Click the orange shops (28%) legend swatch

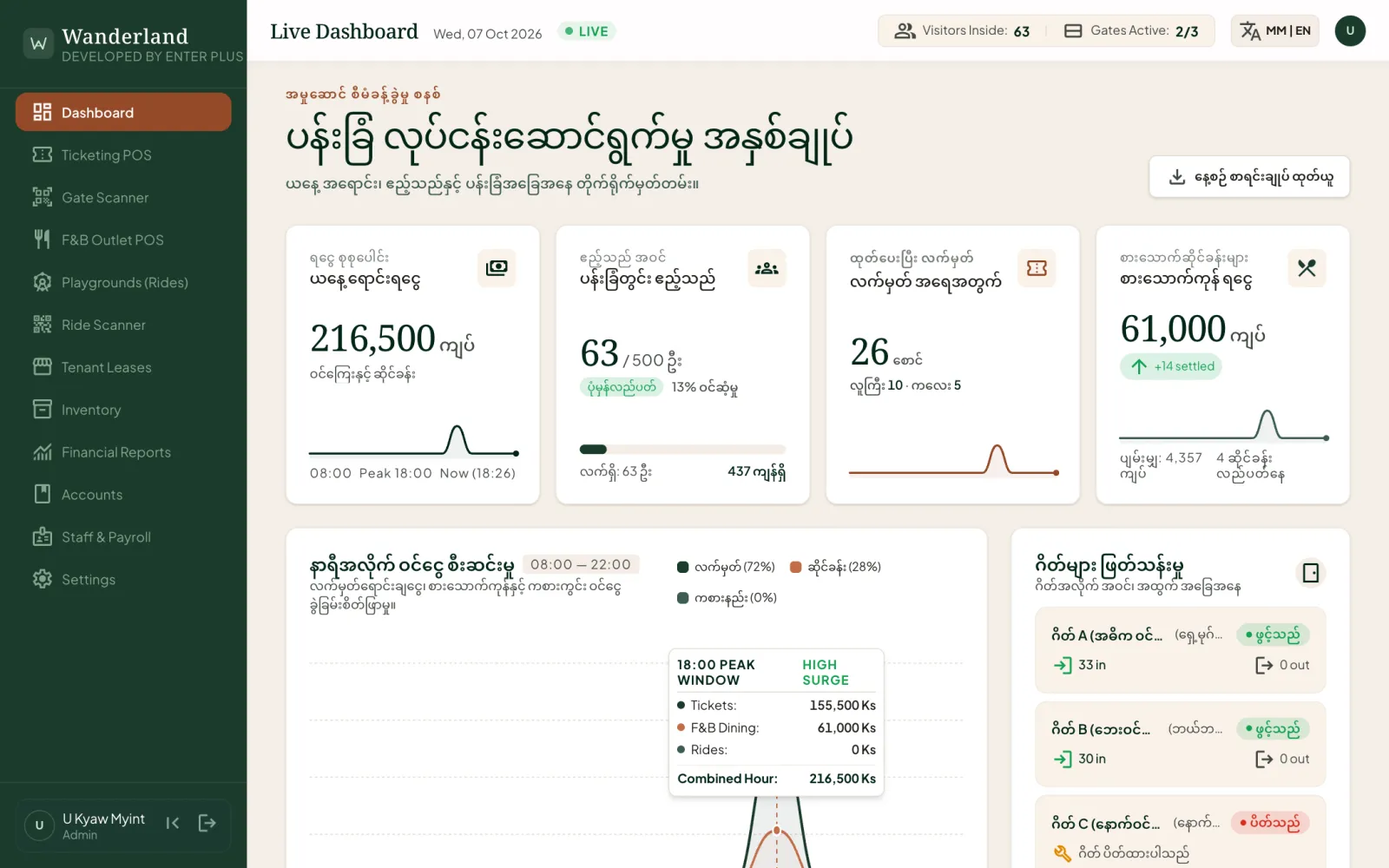coord(795,567)
